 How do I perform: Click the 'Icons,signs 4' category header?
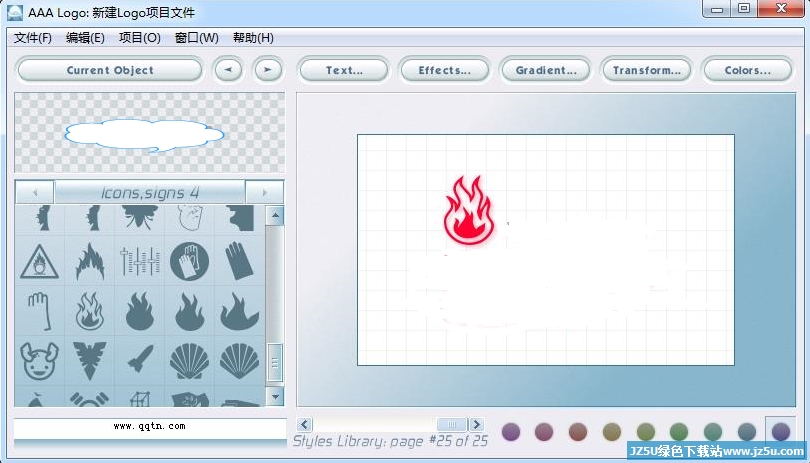[x=150, y=192]
